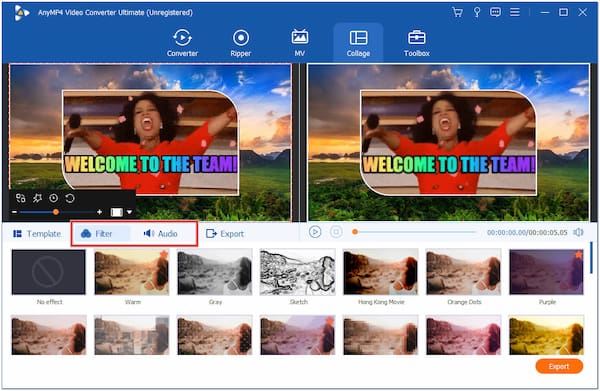
Task: Open the feedback chat icon
Action: click(x=495, y=12)
